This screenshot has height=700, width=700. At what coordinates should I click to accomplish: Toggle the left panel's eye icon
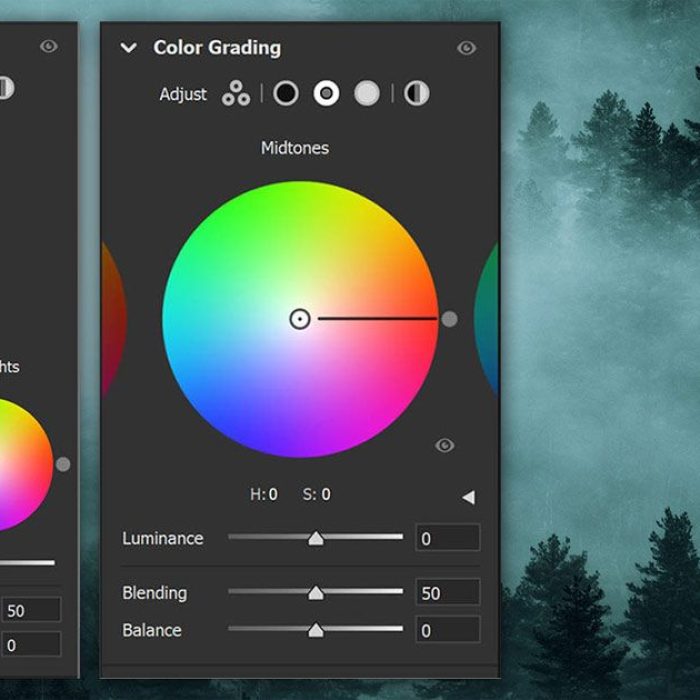coord(48,46)
